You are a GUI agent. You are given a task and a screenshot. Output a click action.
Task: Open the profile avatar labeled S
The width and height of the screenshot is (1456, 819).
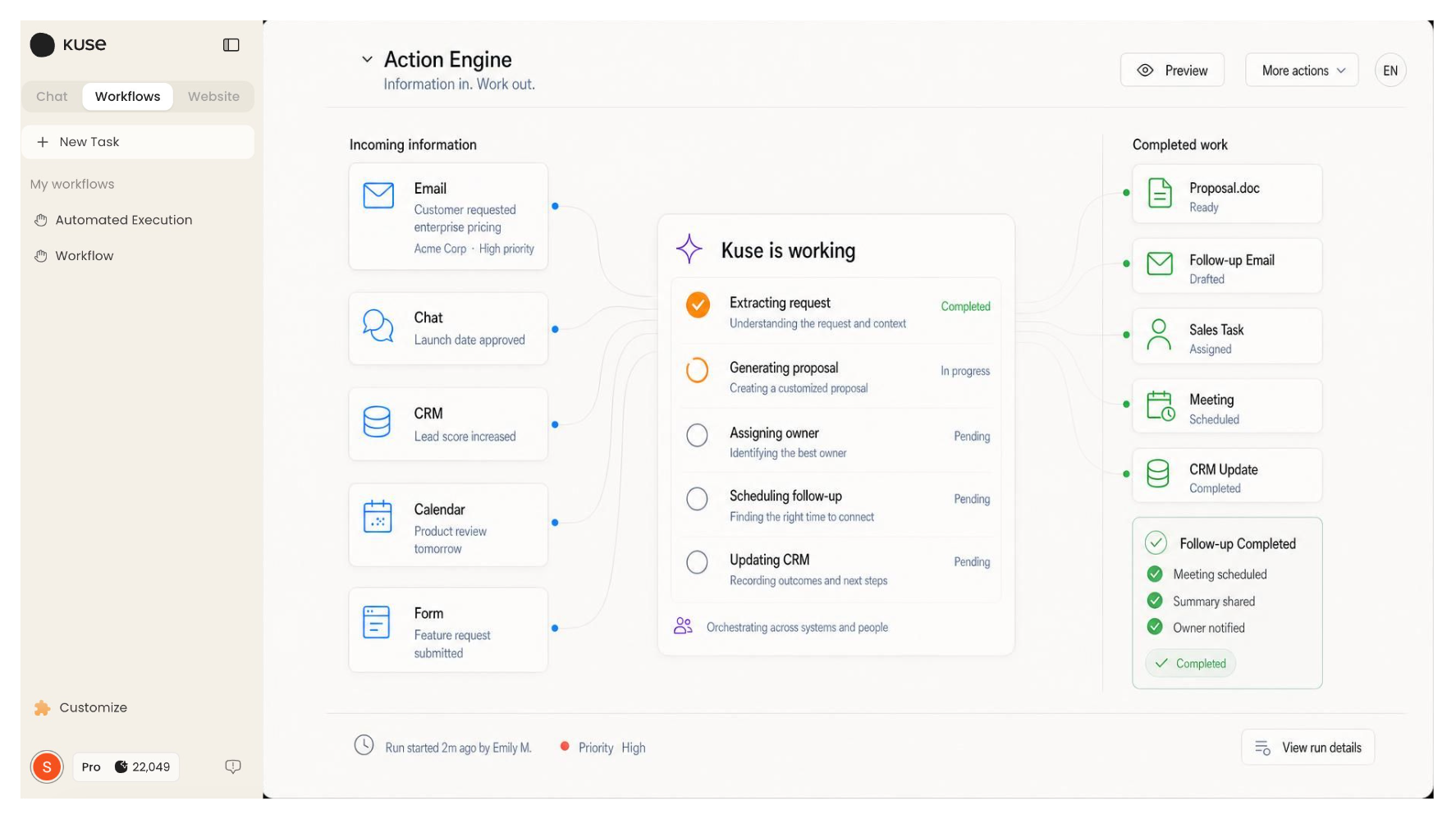(47, 766)
